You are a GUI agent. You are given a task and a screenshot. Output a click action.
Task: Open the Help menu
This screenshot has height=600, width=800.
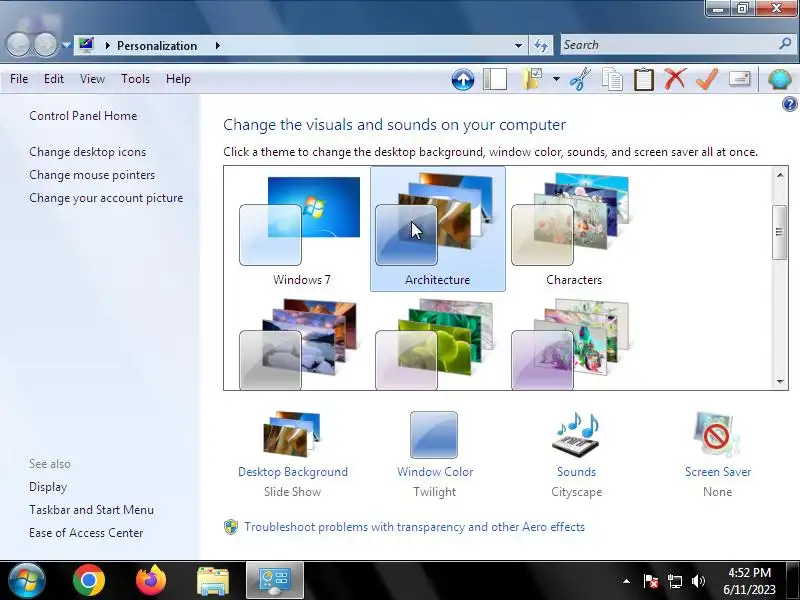(178, 79)
